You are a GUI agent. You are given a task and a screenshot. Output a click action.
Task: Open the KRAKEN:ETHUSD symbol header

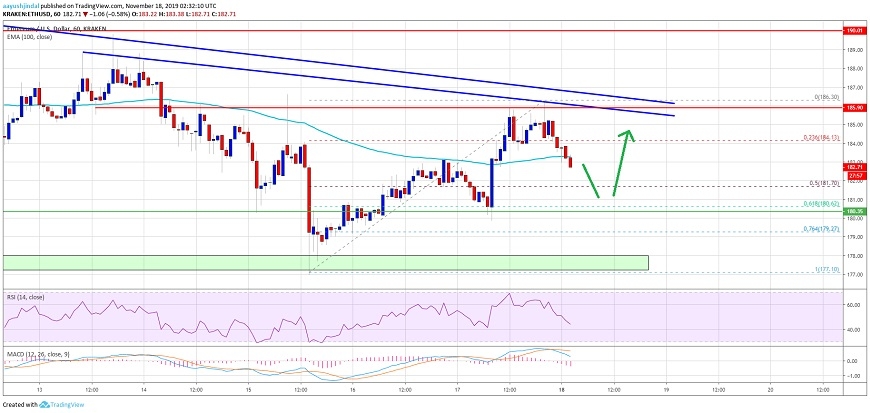35,16
